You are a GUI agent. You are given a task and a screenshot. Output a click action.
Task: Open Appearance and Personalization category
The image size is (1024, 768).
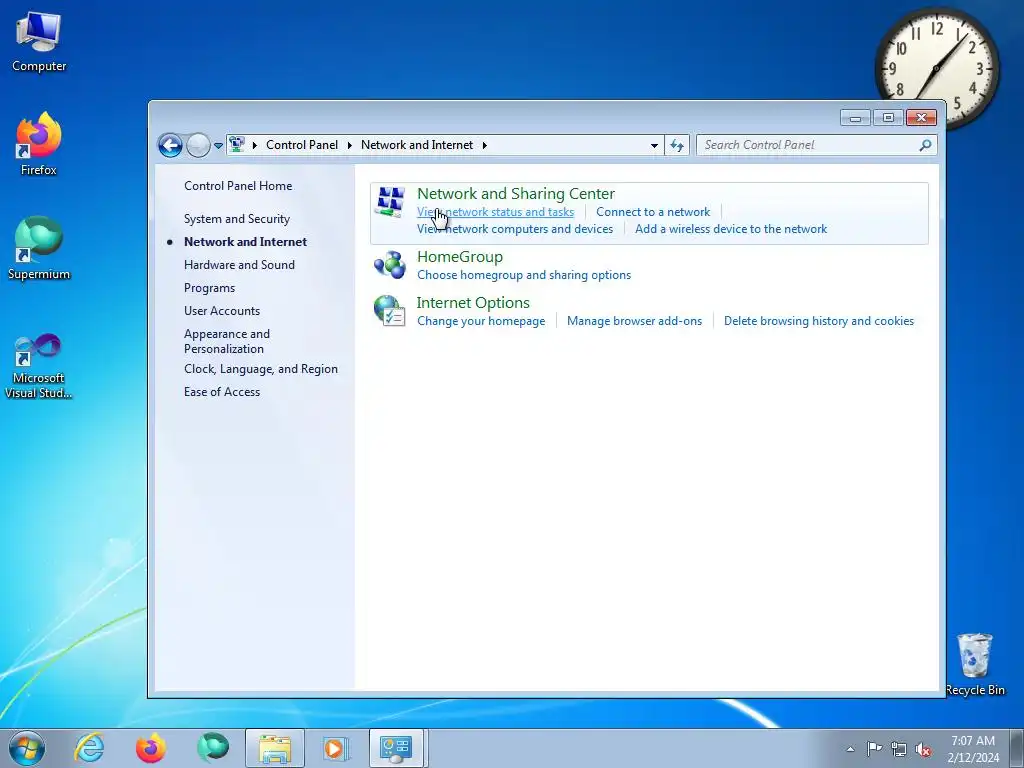tap(227, 341)
